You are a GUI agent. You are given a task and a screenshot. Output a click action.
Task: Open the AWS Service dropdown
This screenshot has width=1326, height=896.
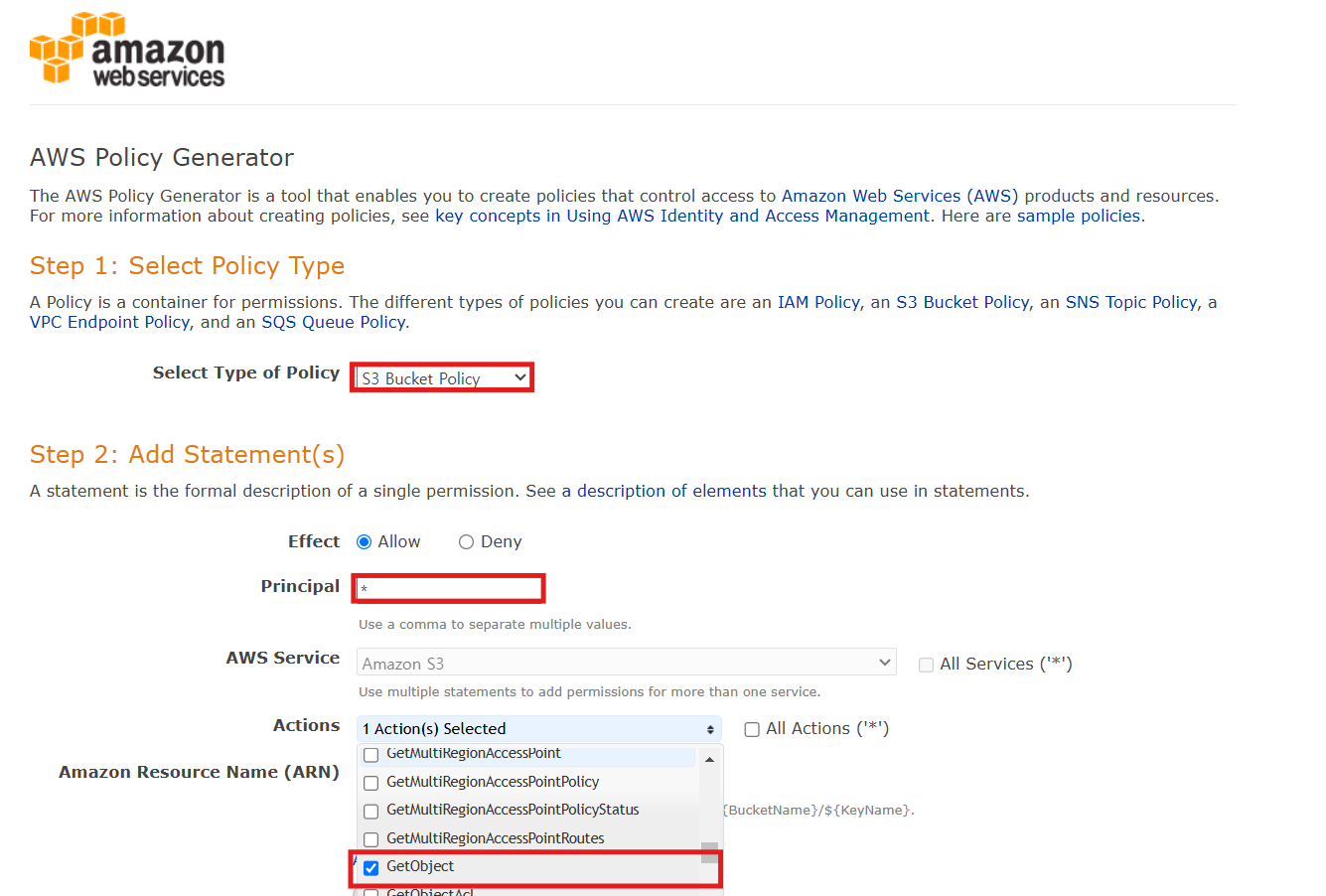(x=627, y=663)
